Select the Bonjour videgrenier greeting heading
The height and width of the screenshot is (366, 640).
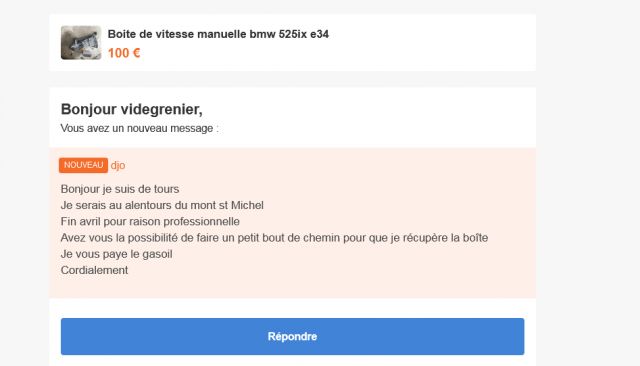point(131,109)
